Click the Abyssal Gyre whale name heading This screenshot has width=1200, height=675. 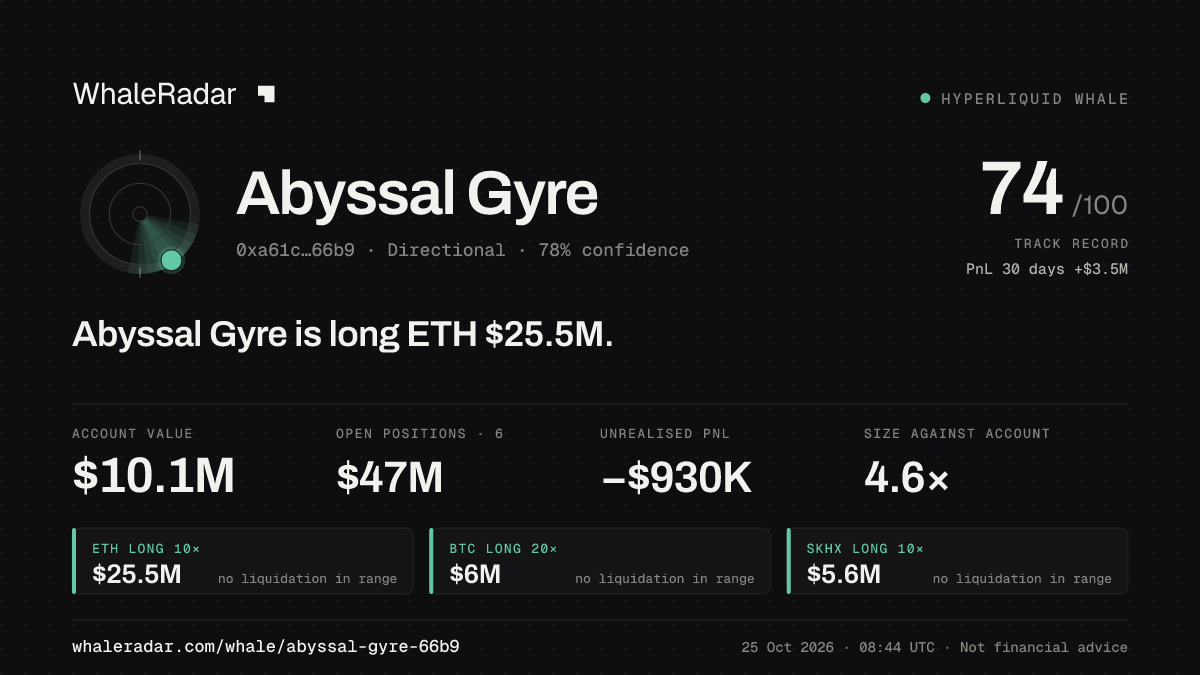click(417, 194)
